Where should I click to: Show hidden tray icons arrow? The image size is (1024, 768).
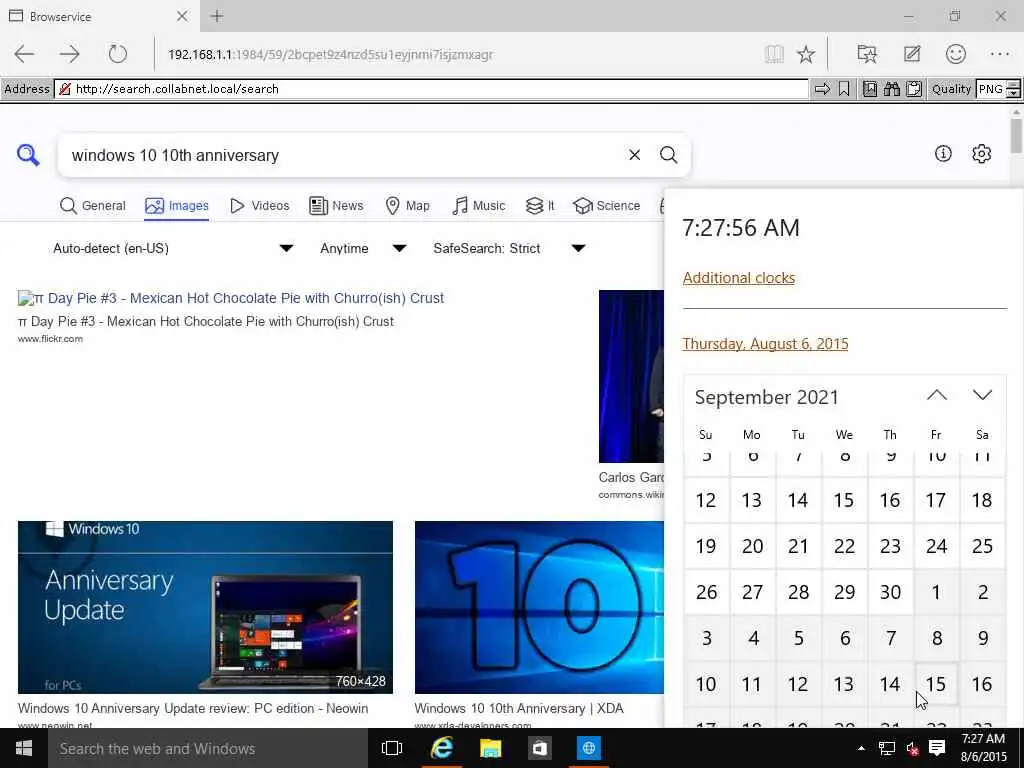[x=861, y=748]
